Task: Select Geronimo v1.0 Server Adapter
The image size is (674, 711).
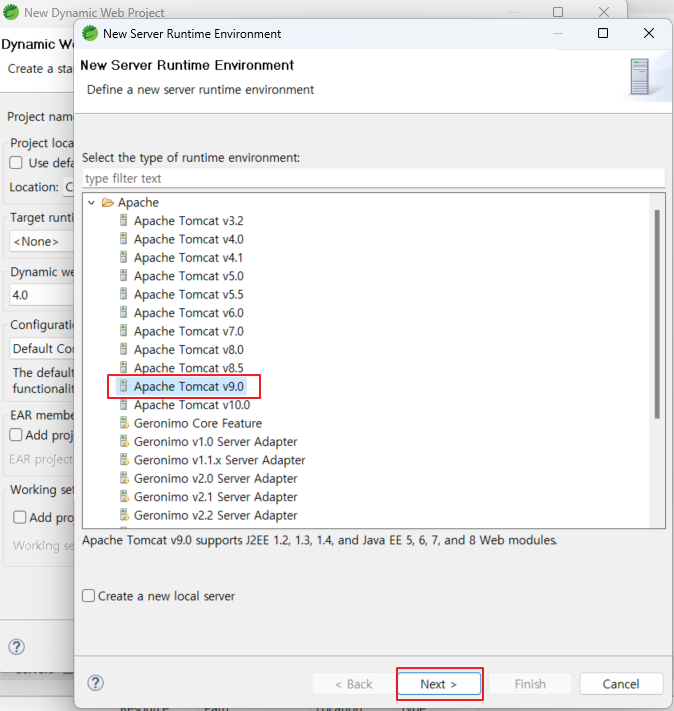Action: (x=215, y=442)
